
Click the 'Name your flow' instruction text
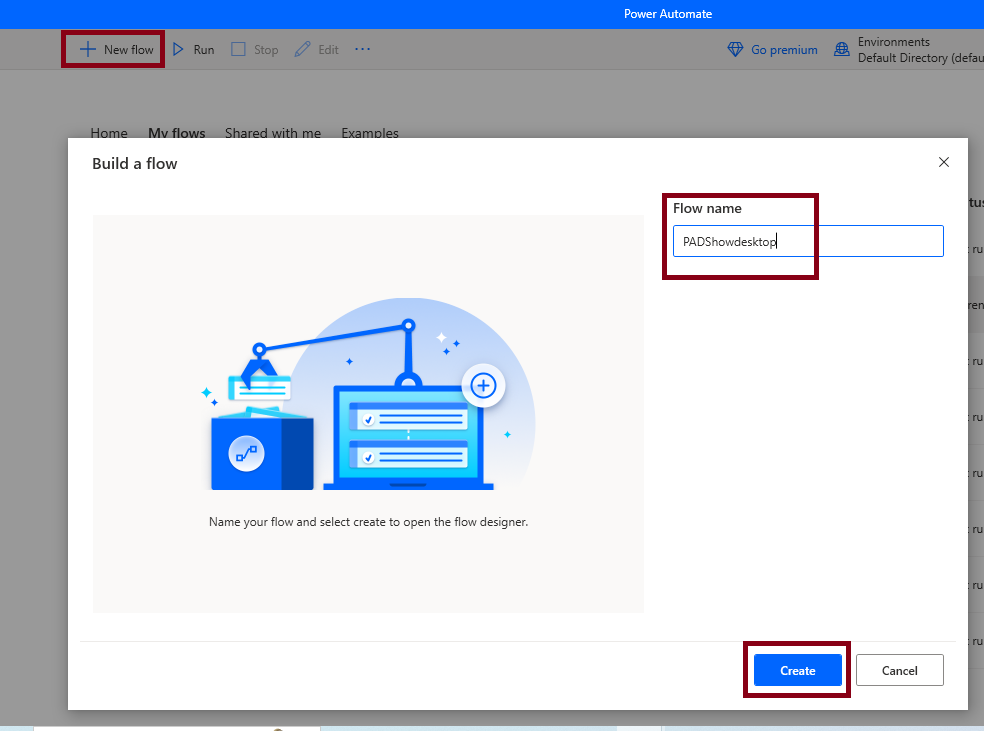point(368,522)
